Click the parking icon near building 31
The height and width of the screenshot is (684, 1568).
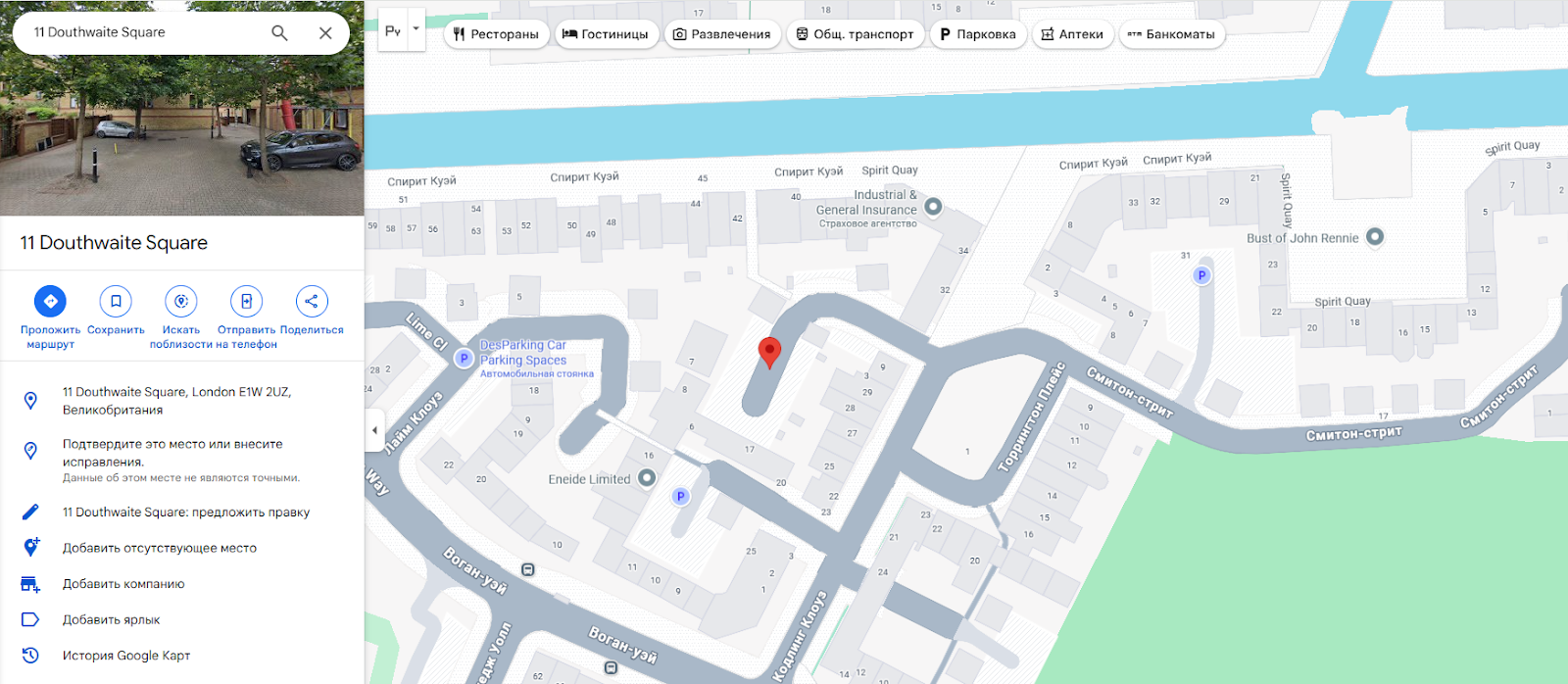[1202, 275]
